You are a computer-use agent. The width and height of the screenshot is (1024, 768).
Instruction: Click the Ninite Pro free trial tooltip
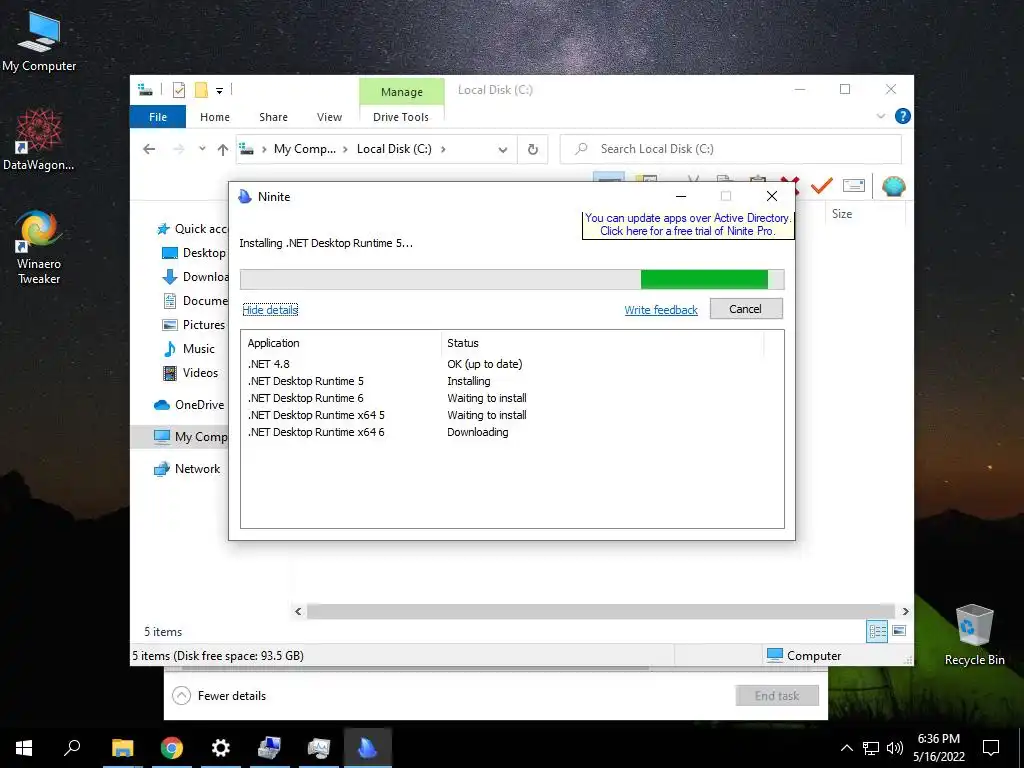point(688,225)
